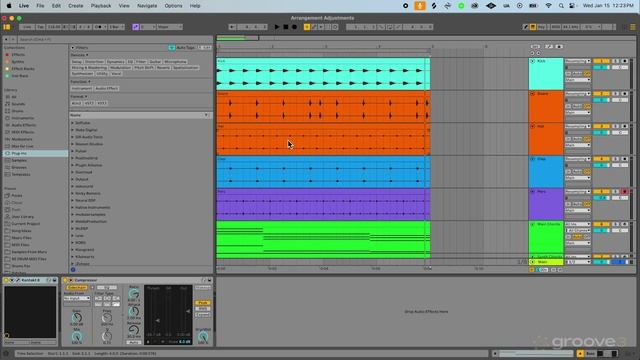Viewport: 640px width, 360px height.
Task: Open the Live menu
Action: tap(24, 6)
